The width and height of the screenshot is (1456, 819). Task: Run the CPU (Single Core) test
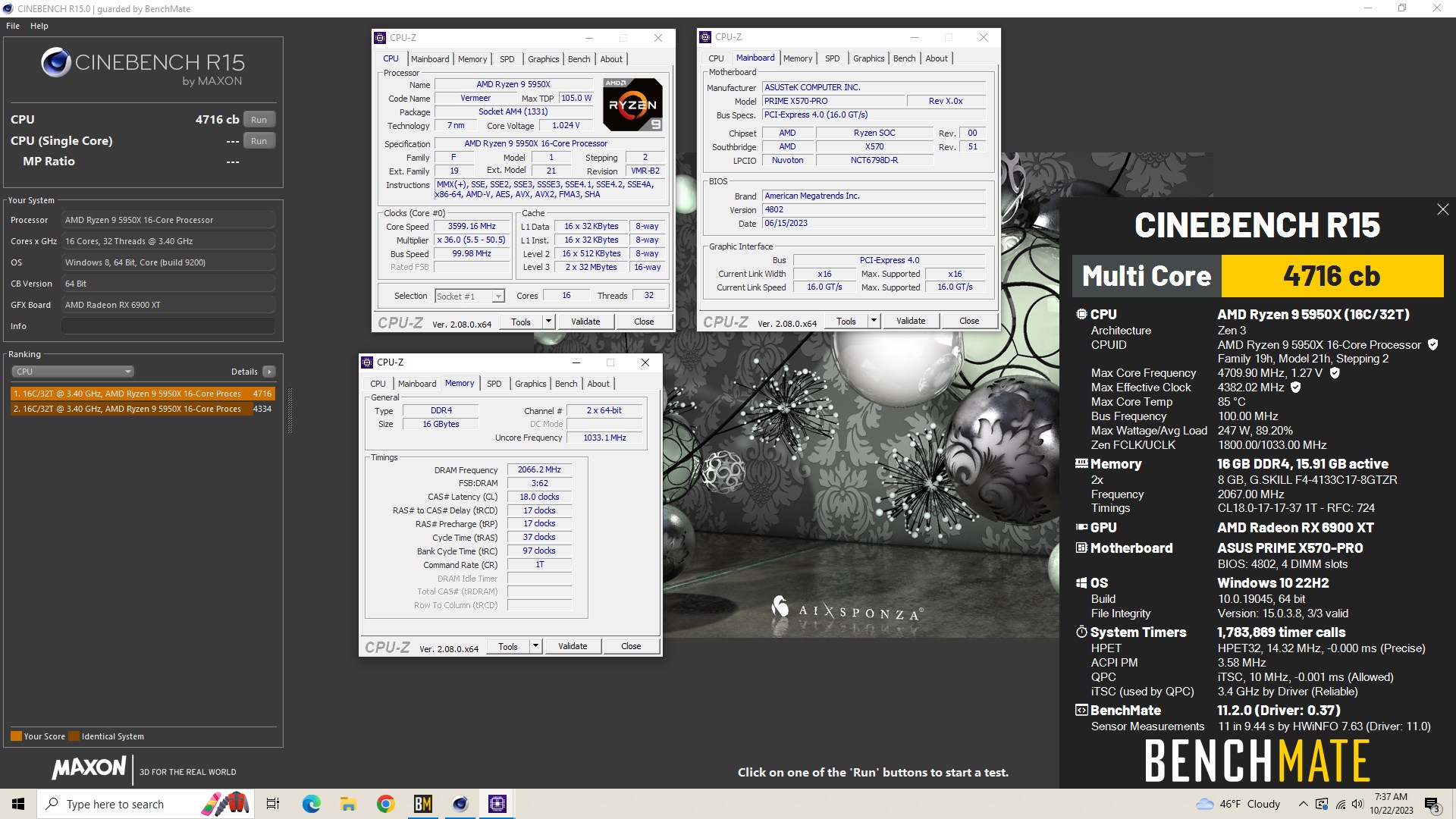(x=259, y=141)
